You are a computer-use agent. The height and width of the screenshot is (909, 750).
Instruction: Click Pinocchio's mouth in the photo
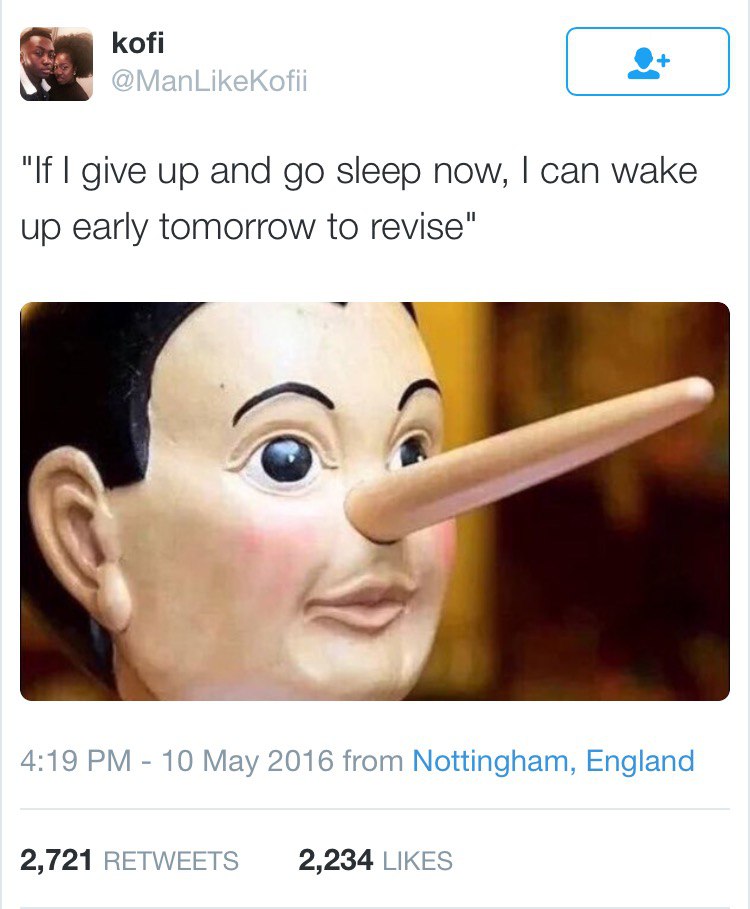coord(358,603)
